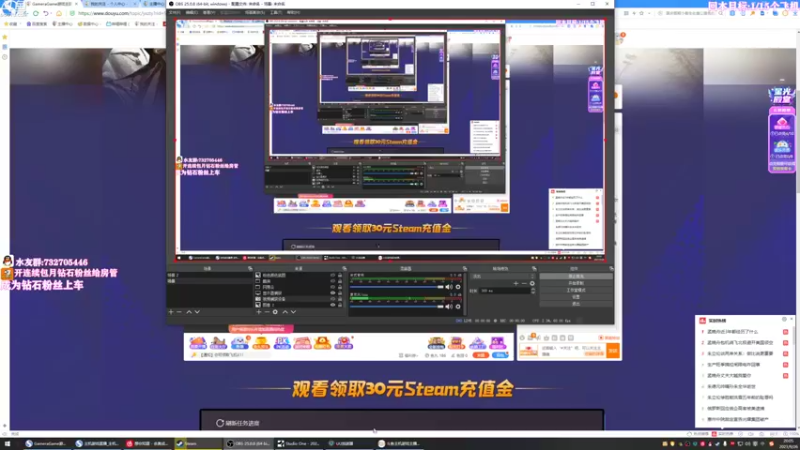Adjust the first mixer track volume slider

click(x=397, y=287)
